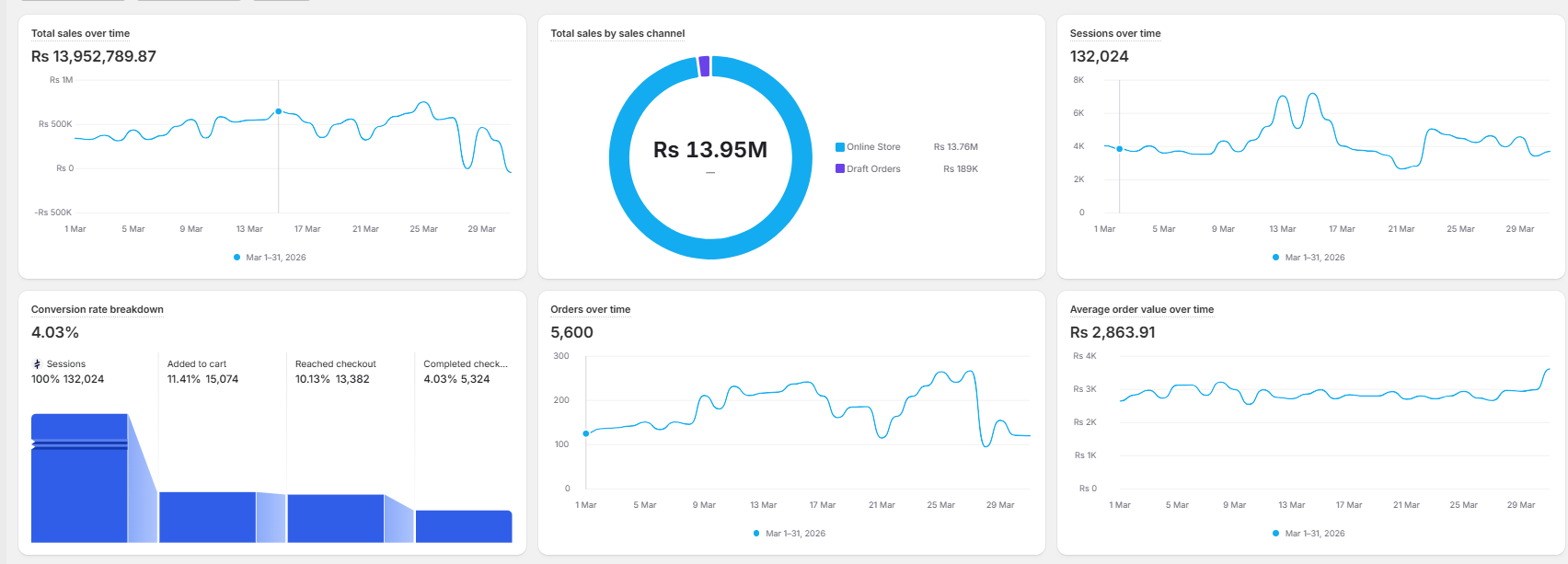Click the 5,600 orders total
This screenshot has width=1568, height=564.
572,332
